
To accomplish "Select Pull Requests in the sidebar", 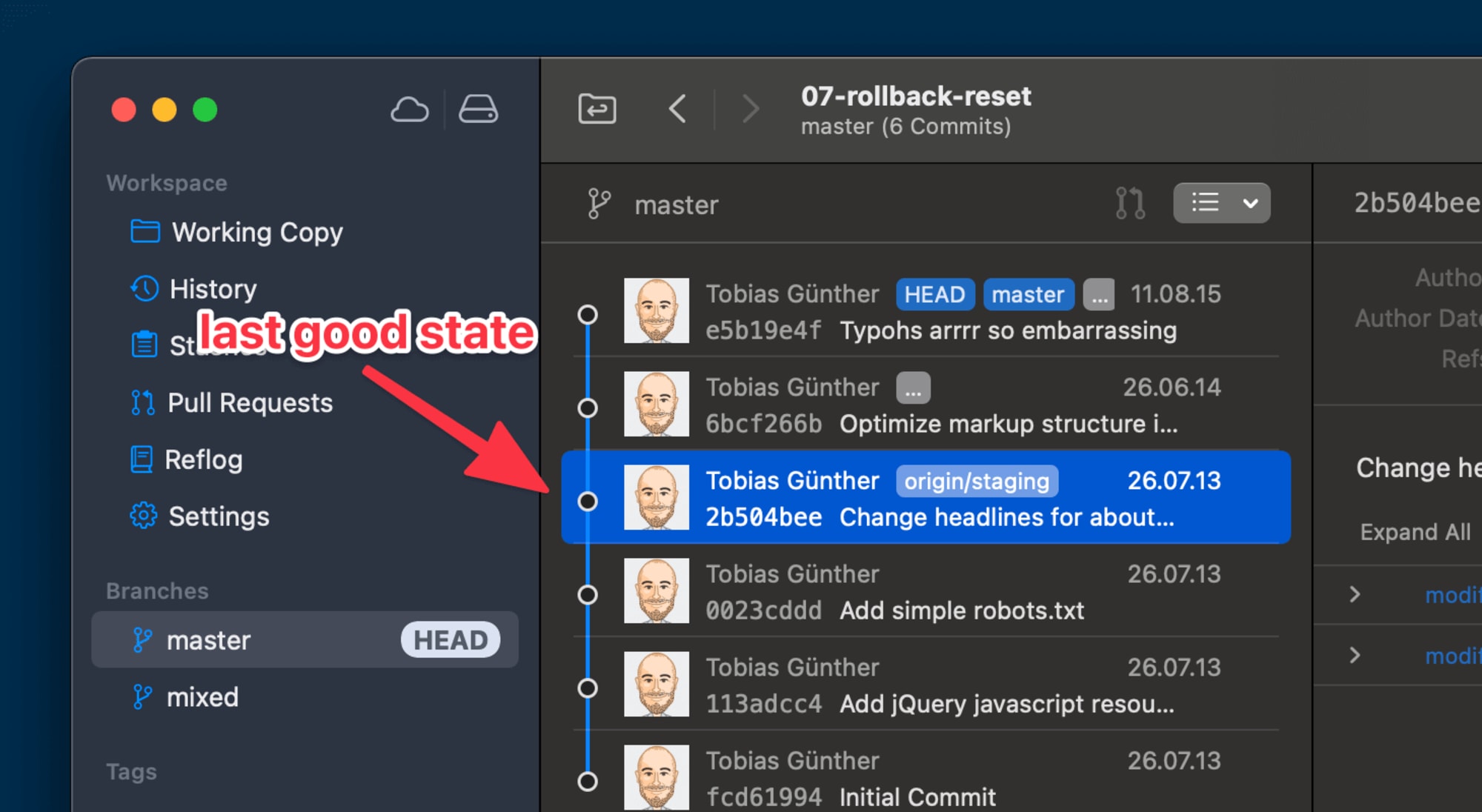I will click(x=250, y=403).
